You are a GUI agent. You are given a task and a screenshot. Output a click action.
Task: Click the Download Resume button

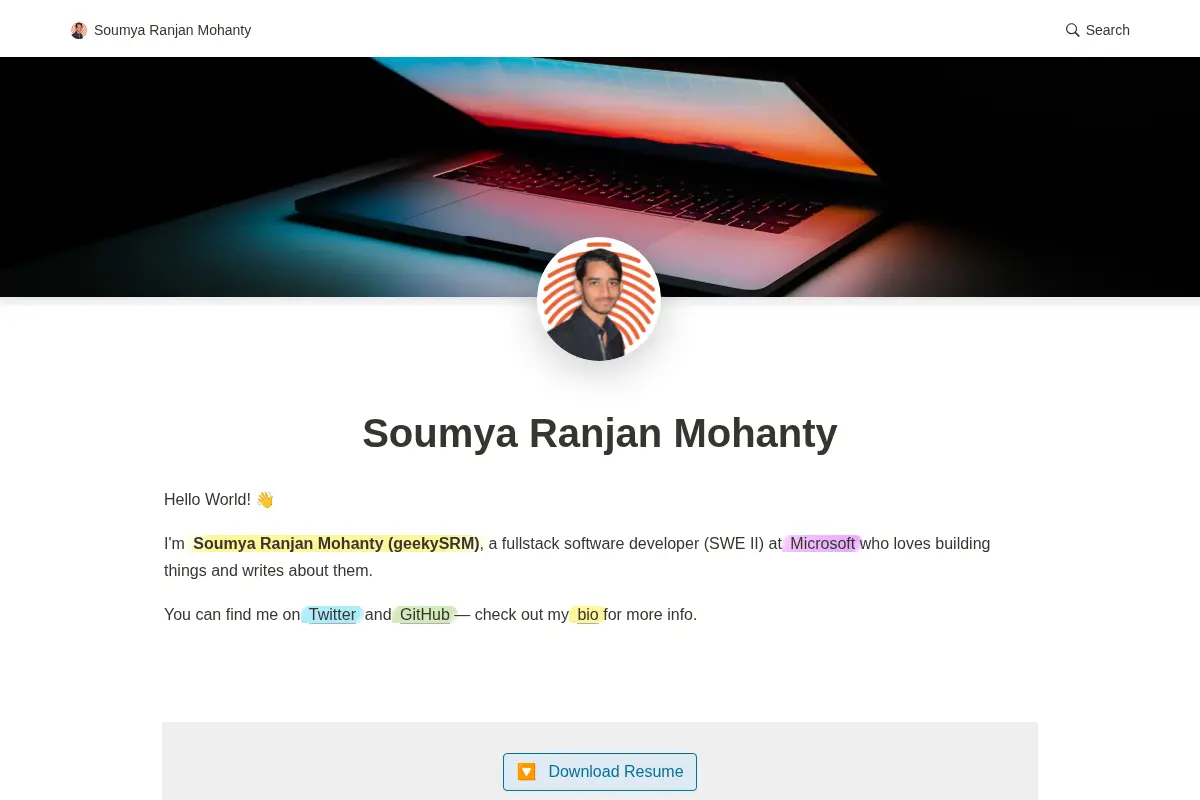(x=600, y=772)
